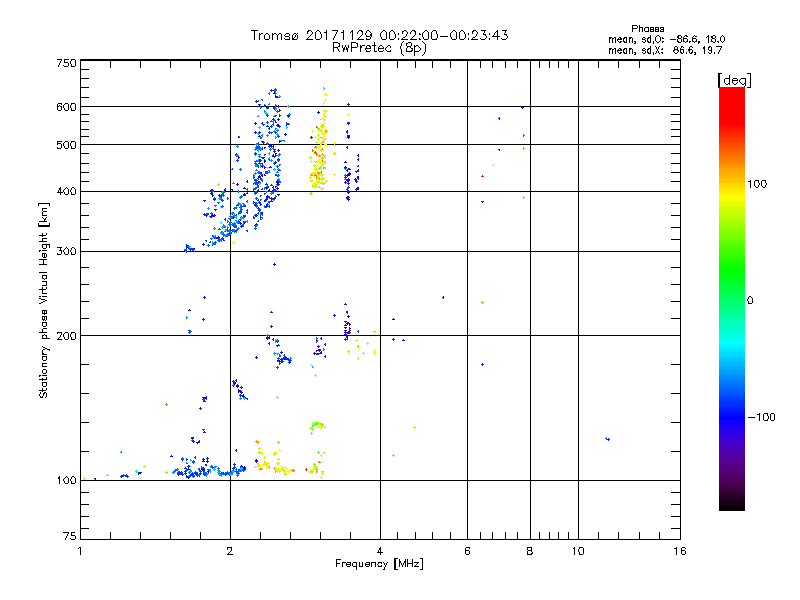This screenshot has height=600, width=800.
Task: Click the colorbar tick label '-100'
Action: [762, 417]
